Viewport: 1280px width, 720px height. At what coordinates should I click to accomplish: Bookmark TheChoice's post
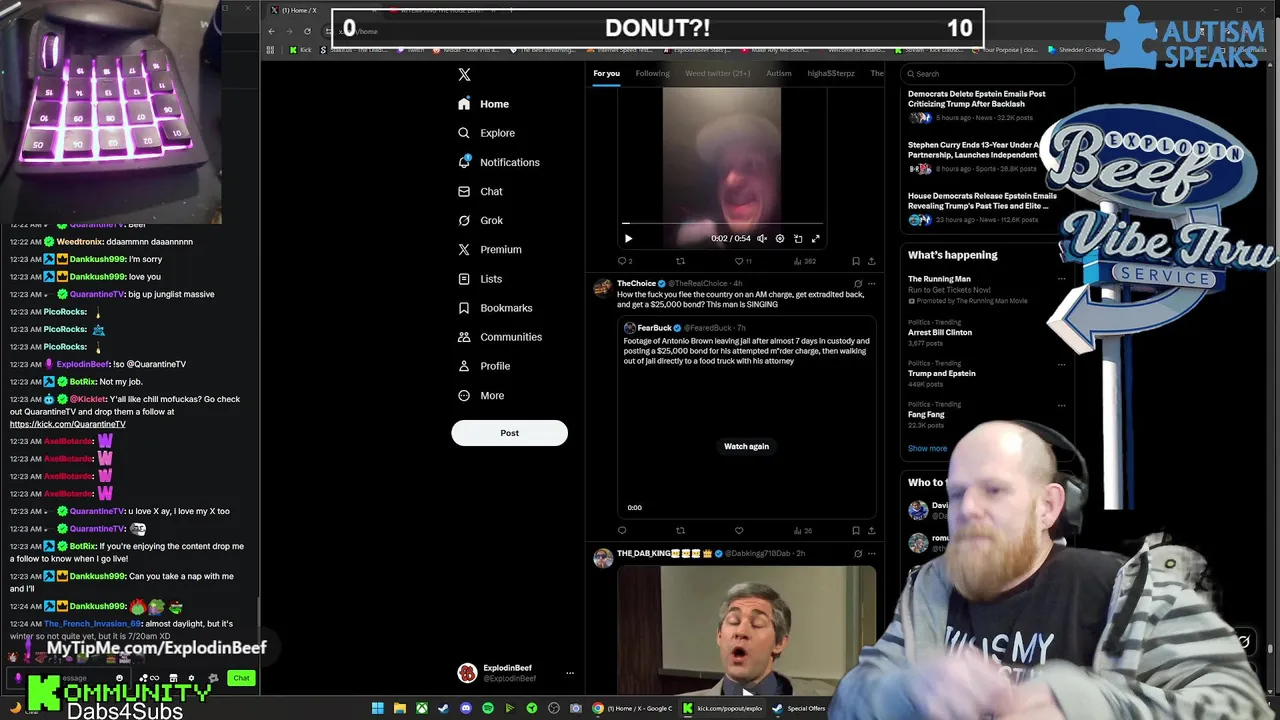[856, 531]
